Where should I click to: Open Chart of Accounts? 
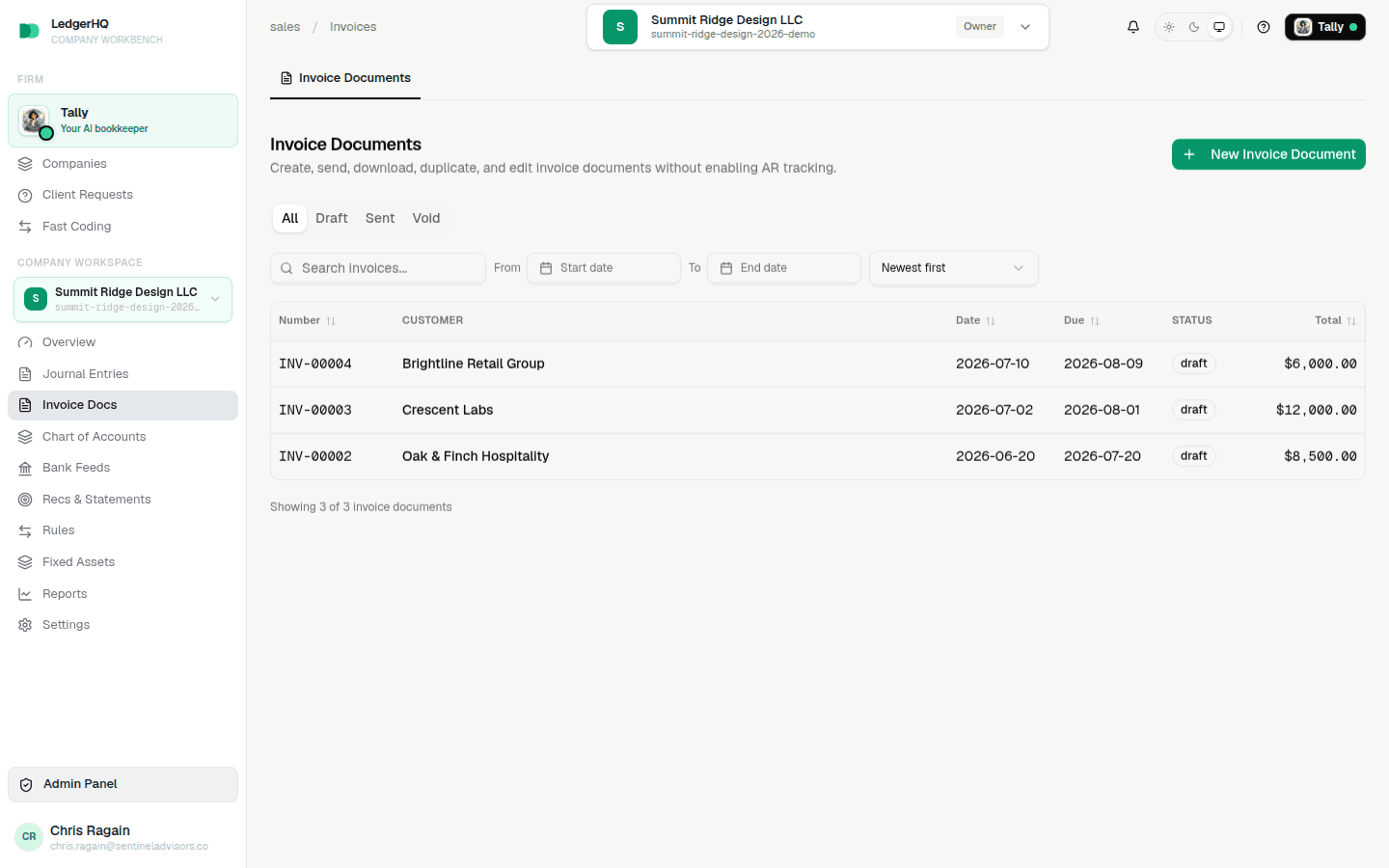pyautogui.click(x=123, y=437)
